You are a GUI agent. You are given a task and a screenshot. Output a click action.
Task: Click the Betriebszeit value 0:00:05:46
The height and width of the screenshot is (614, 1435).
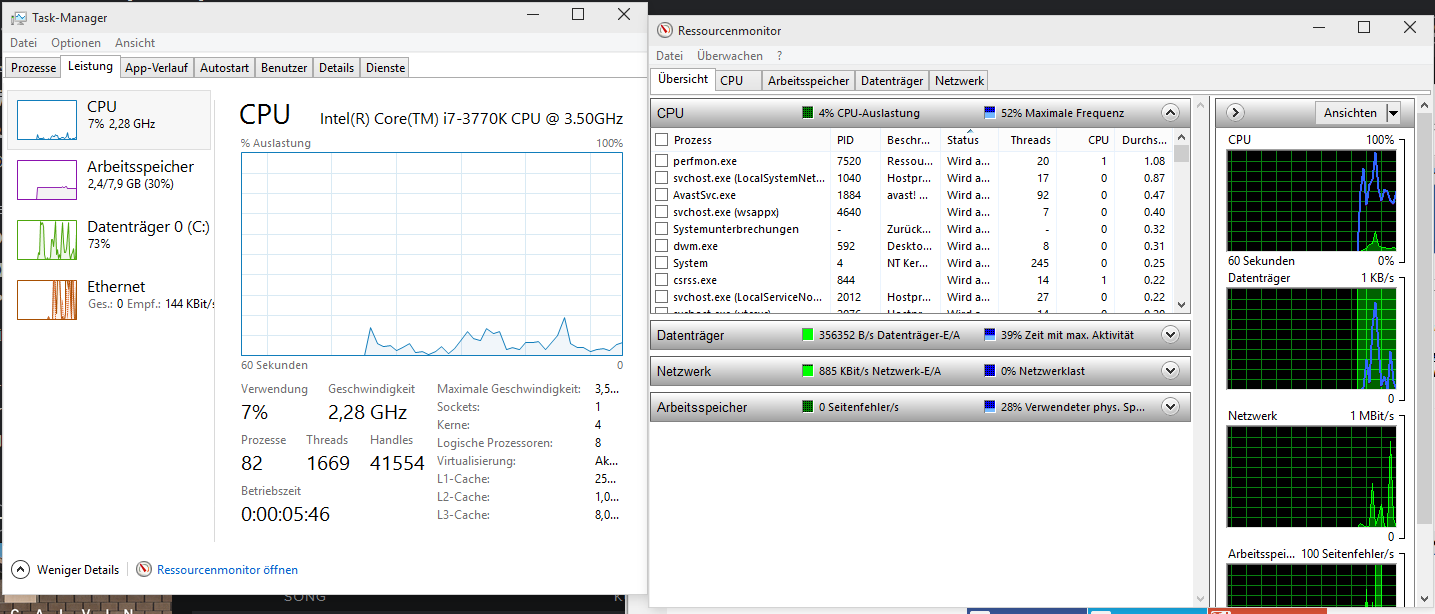[x=285, y=514]
